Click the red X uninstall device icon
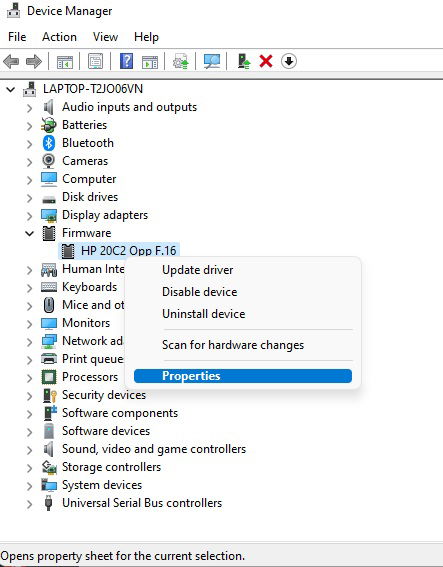The width and height of the screenshot is (443, 567). (266, 61)
